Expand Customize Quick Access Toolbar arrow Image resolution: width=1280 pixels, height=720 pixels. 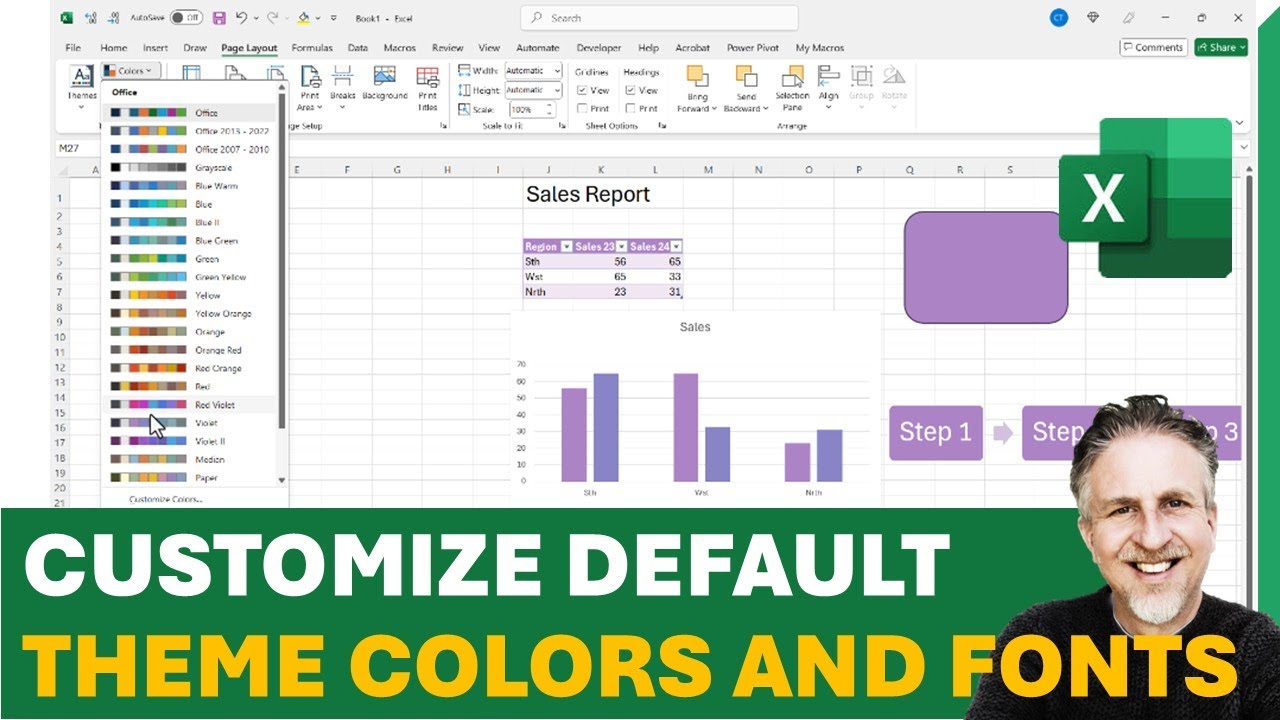[x=334, y=18]
